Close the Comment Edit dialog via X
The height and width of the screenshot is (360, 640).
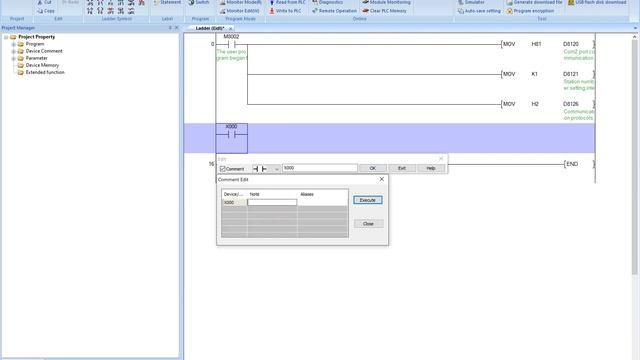coord(382,179)
